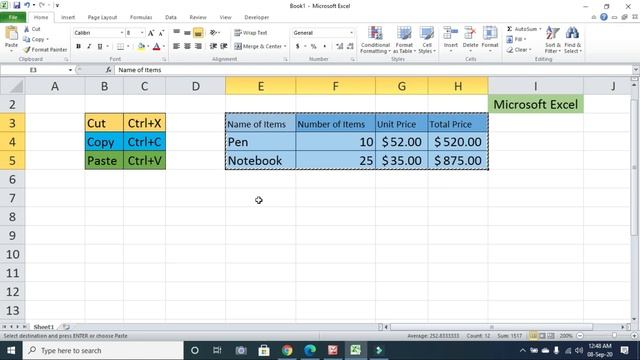Click the Paste clipboard icon

pos(11,34)
